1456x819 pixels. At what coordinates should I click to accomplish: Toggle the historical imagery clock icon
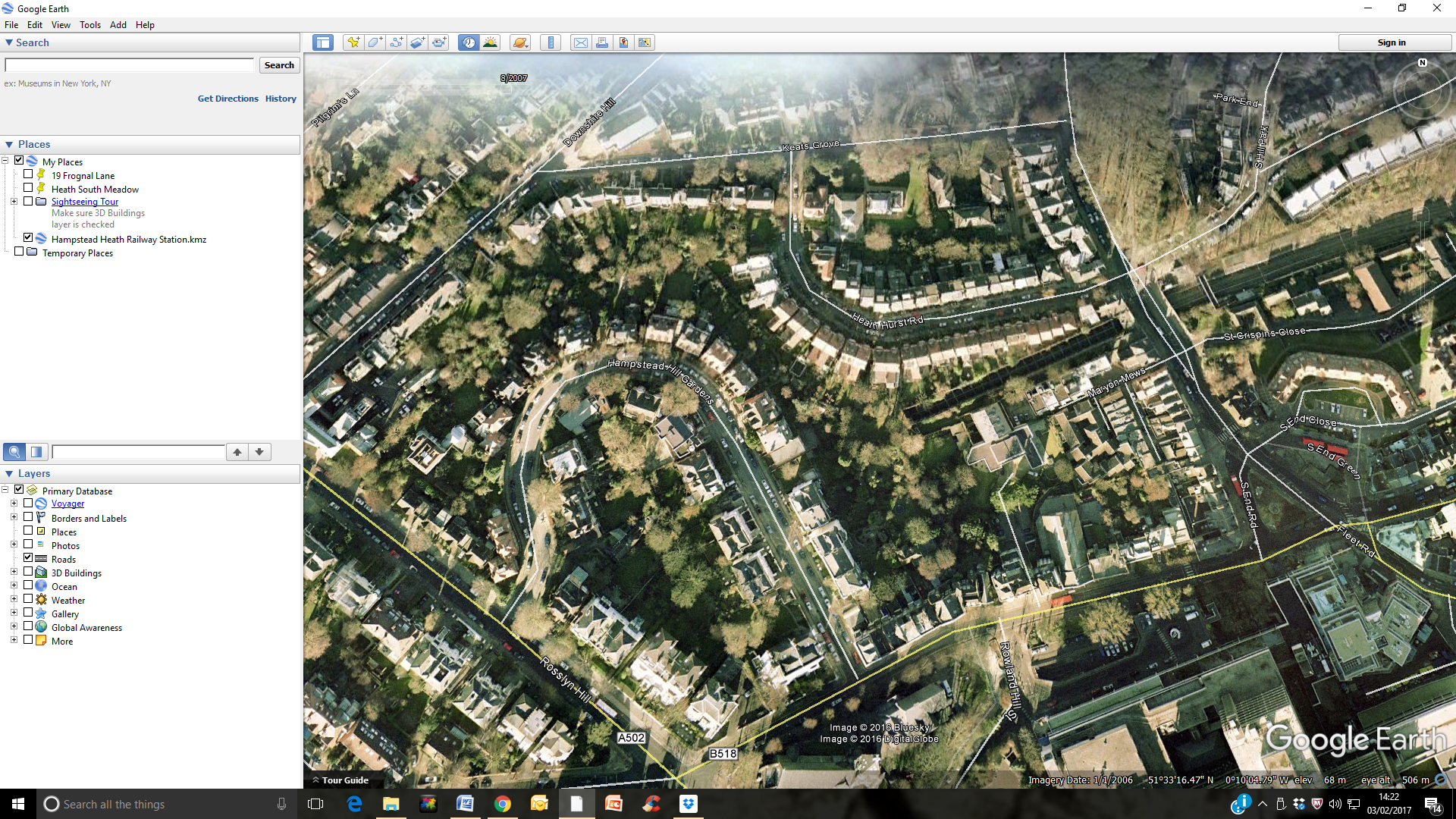(469, 42)
